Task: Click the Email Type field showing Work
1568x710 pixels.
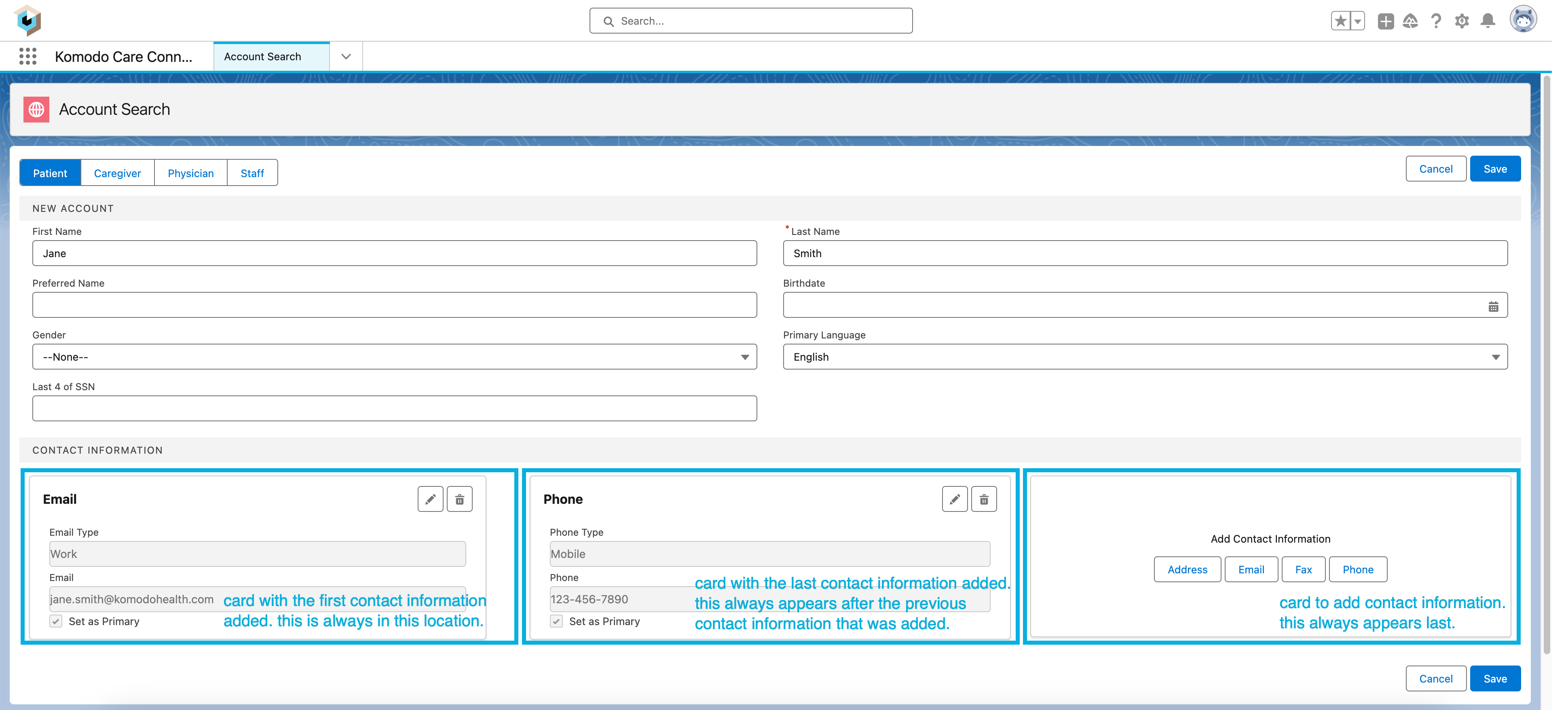Action: click(x=258, y=554)
